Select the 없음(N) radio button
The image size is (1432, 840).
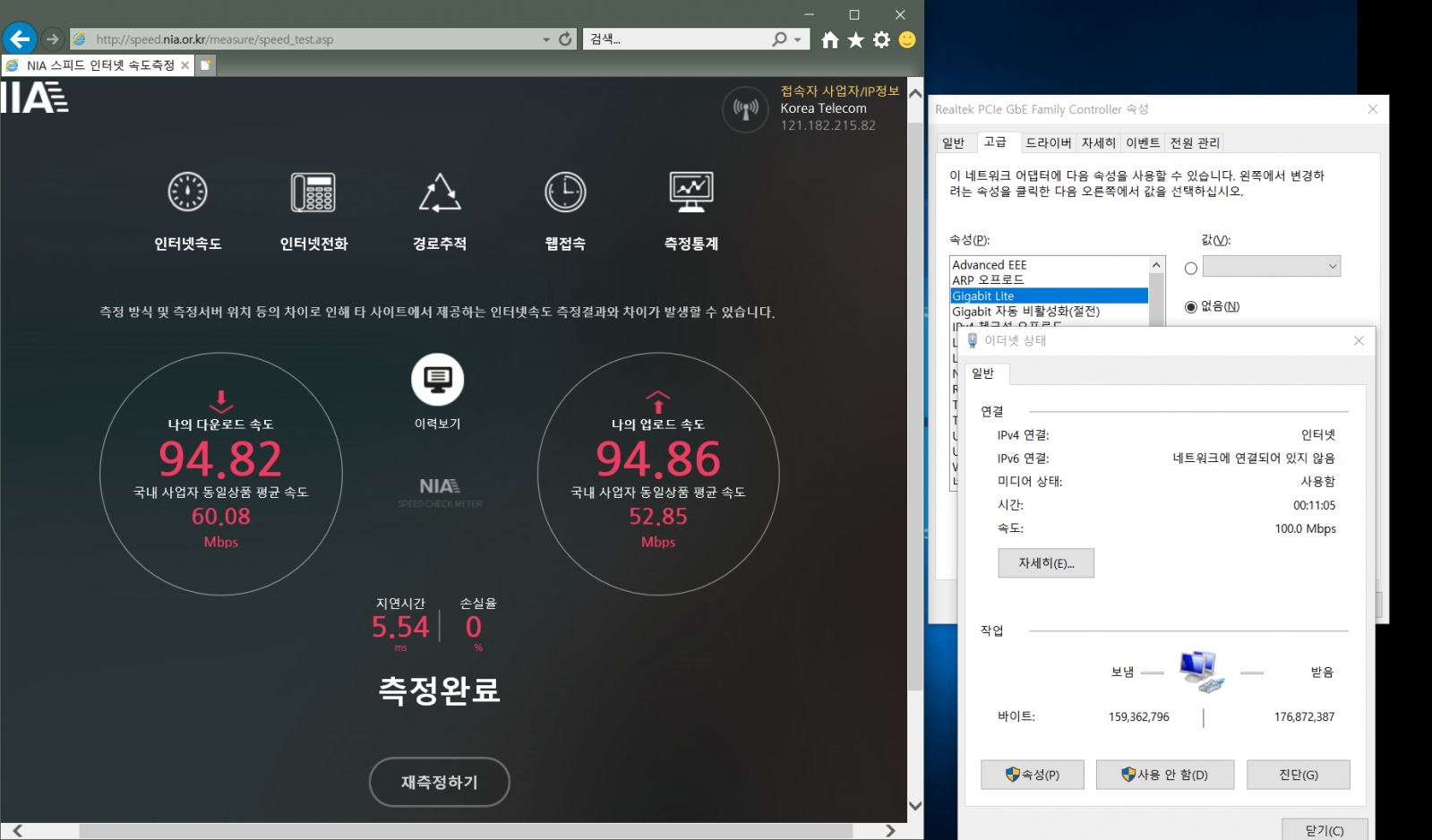(1191, 306)
